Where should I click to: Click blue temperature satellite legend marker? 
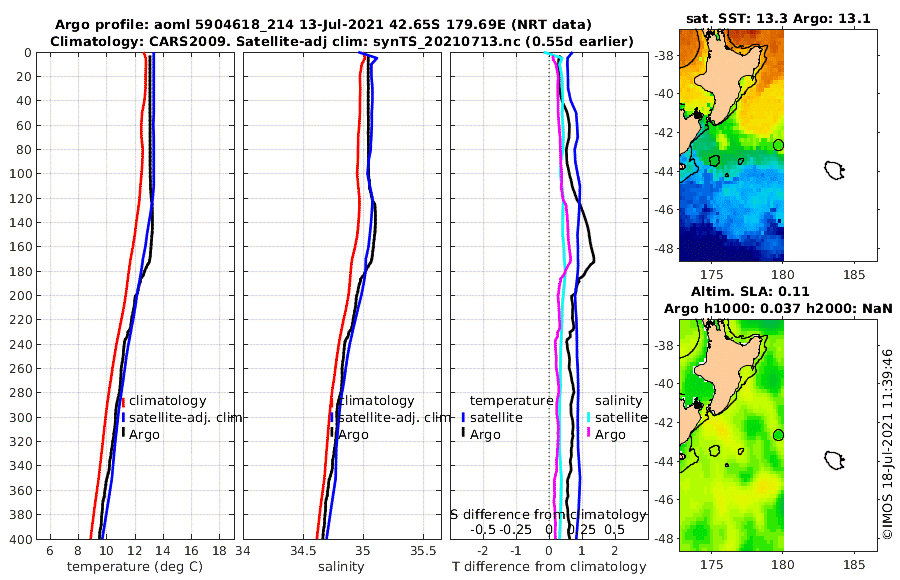point(463,417)
